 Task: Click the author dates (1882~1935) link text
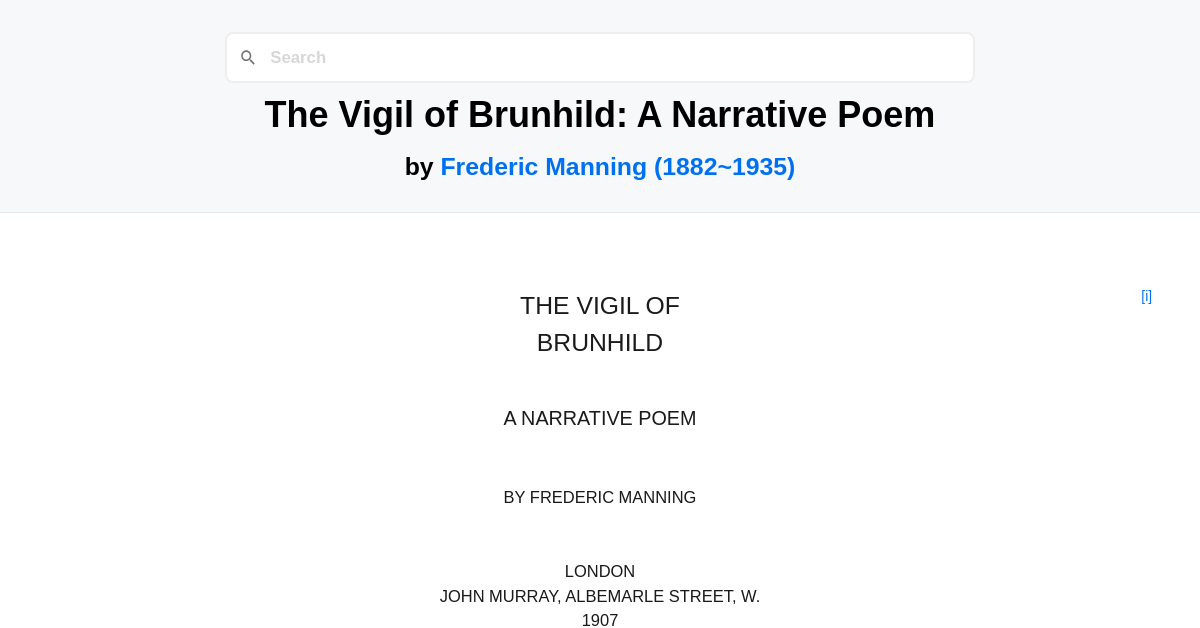click(725, 166)
